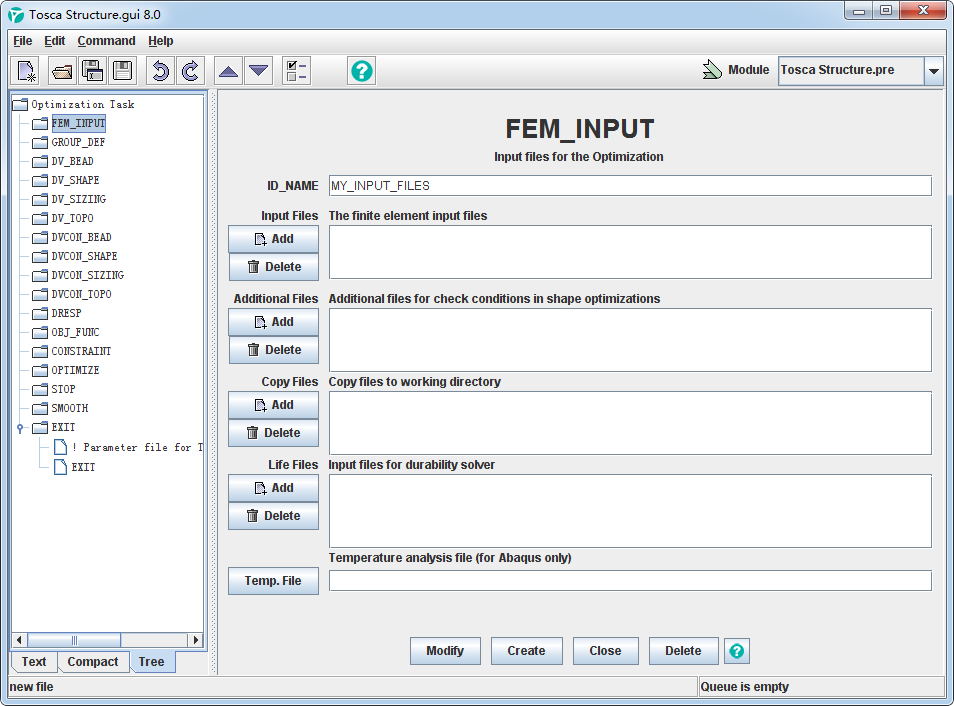
Task: Click the Modify button
Action: (x=445, y=651)
